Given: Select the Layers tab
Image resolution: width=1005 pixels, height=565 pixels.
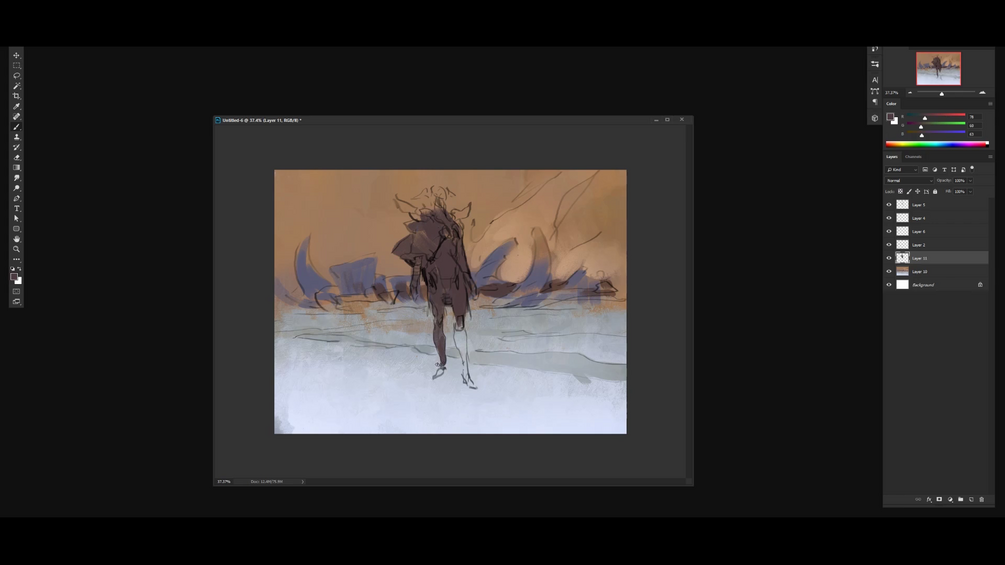Looking at the screenshot, I should [892, 157].
